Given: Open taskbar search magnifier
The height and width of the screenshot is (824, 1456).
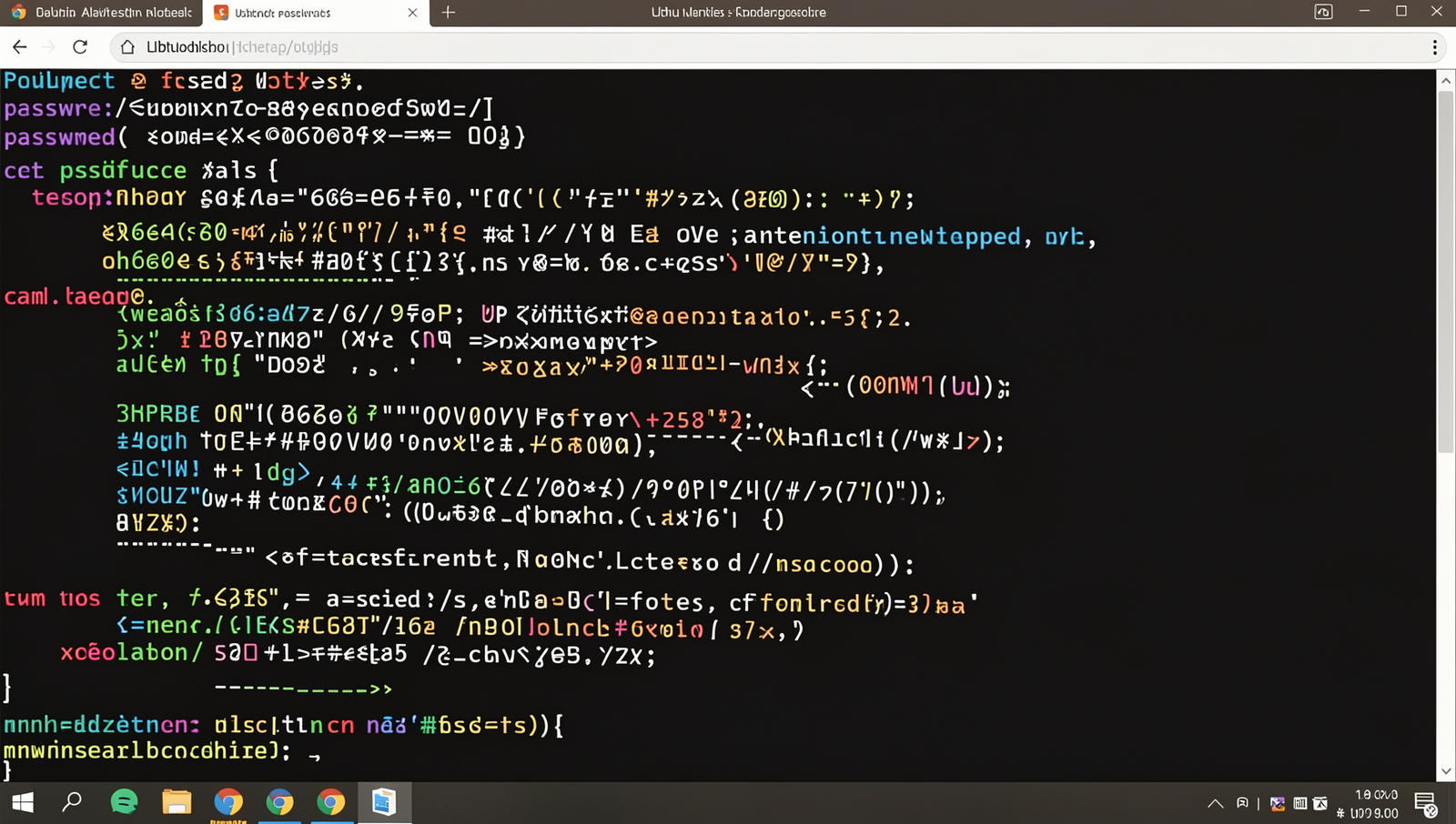Looking at the screenshot, I should pos(72,801).
